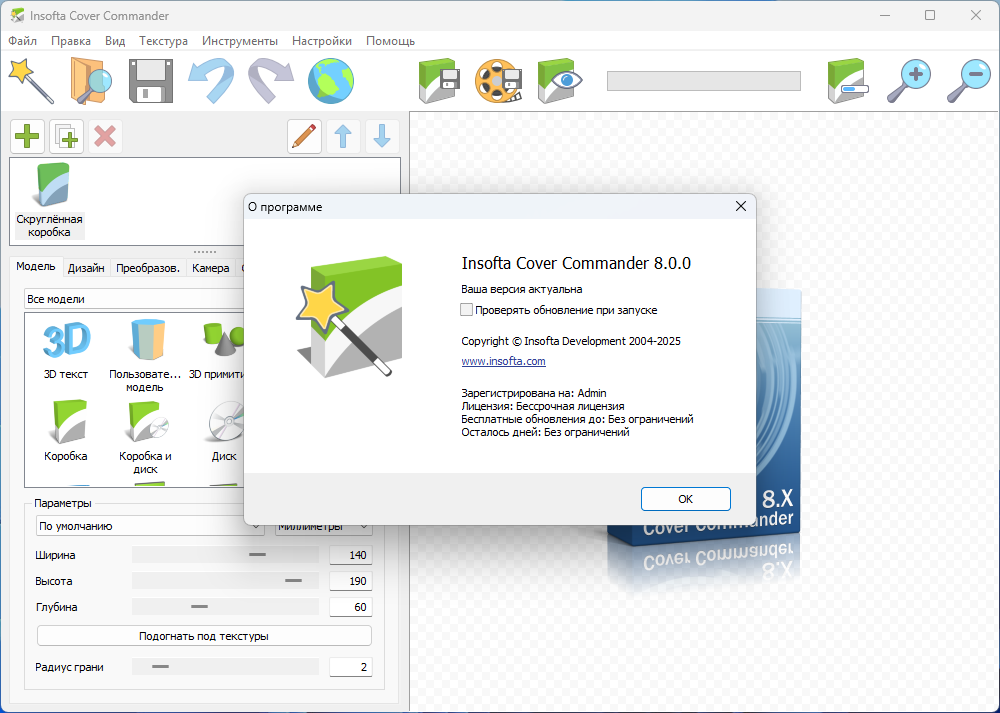The width and height of the screenshot is (1000, 713).
Task: Click the Лицензия: Бессрочная лицензия text
Action: pos(543,406)
